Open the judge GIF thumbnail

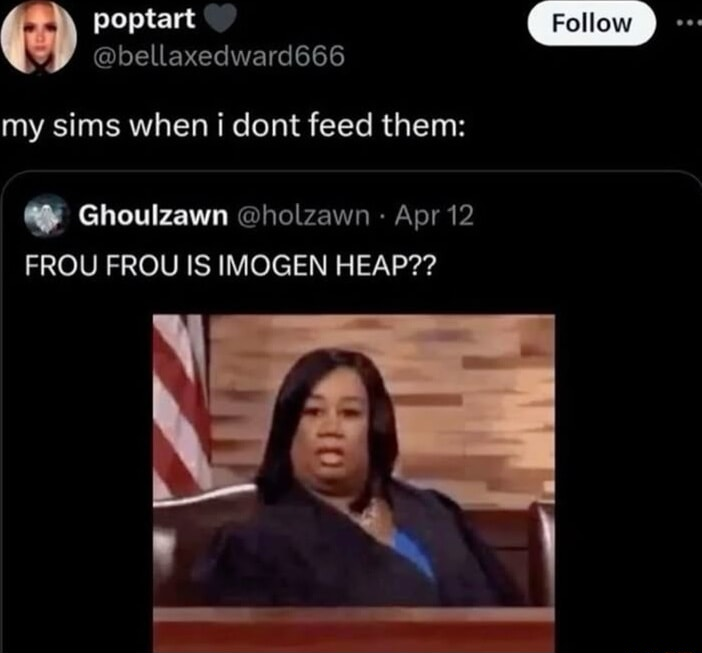click(354, 483)
